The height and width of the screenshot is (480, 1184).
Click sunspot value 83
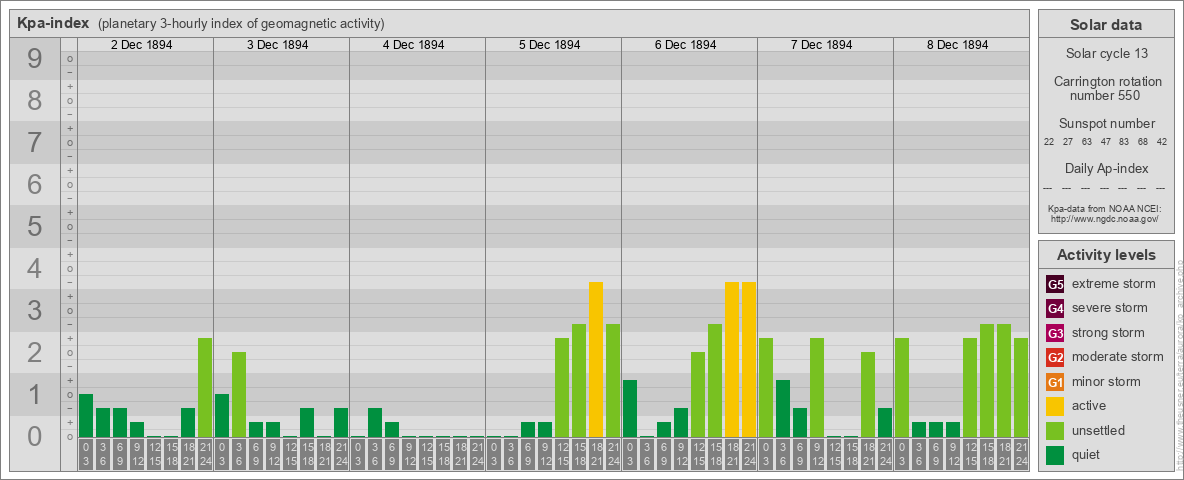click(1124, 142)
